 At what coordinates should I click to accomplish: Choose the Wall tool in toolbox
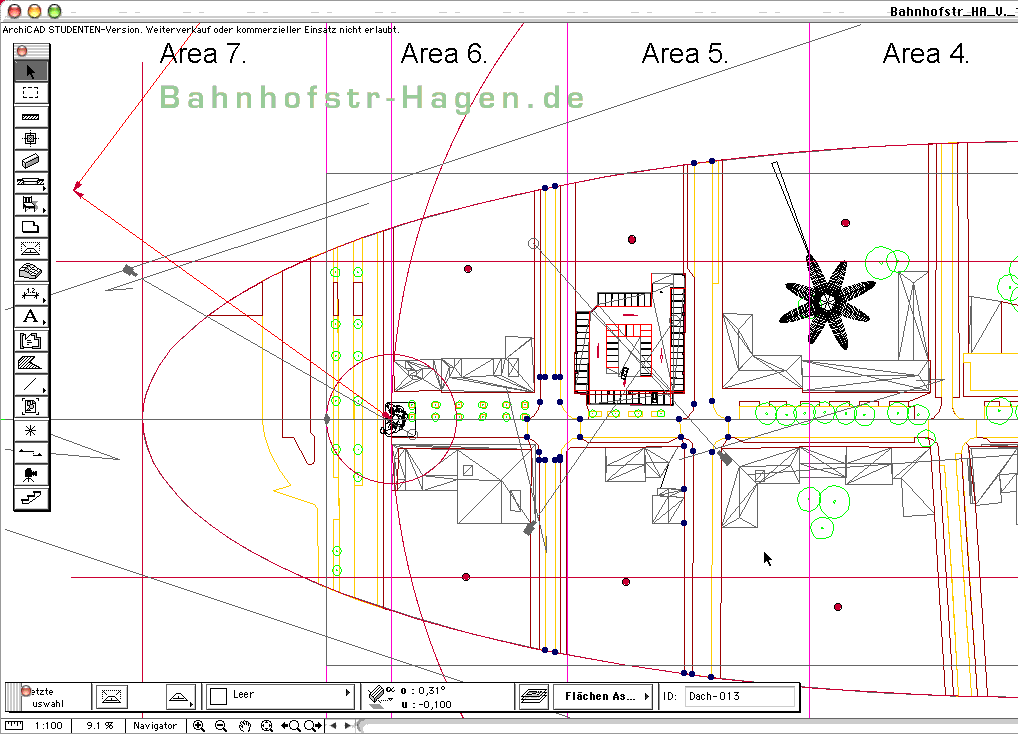coord(30,116)
